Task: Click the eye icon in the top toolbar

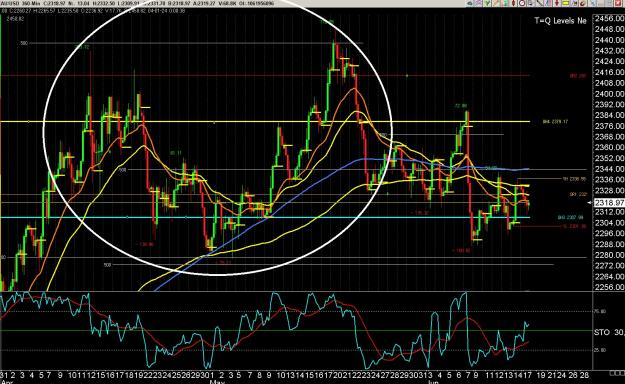Action: click(470, 3)
